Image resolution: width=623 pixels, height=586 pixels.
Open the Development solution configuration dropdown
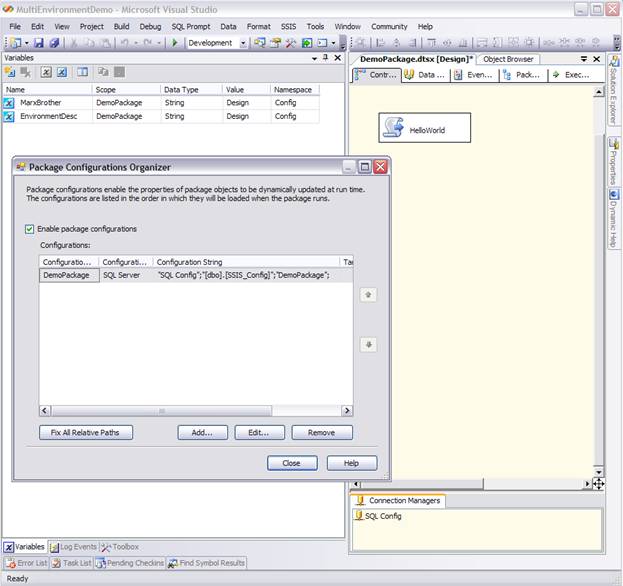(x=243, y=43)
